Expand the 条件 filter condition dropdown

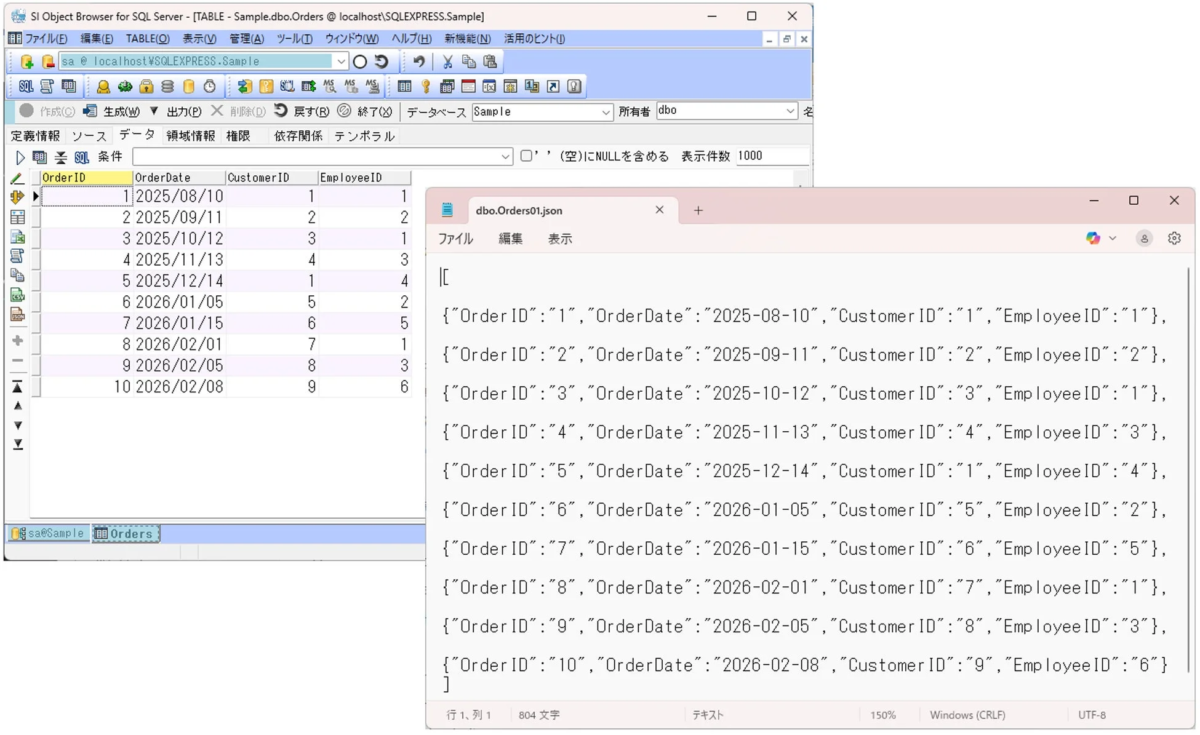[x=505, y=155]
